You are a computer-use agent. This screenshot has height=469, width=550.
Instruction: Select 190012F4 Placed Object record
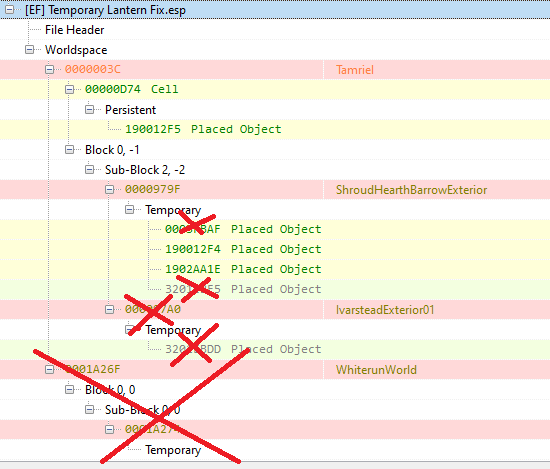point(243,249)
